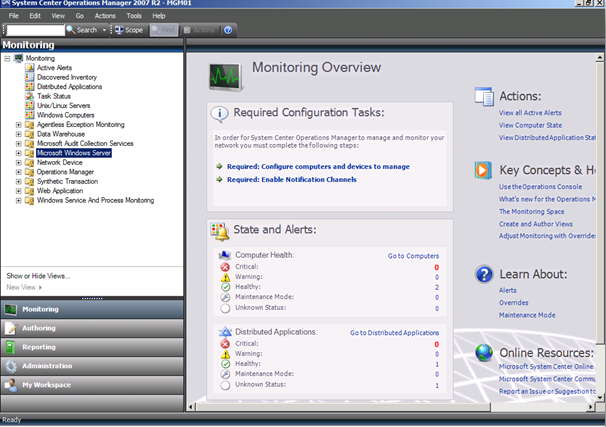
Task: Click the vertical scrollbar down arrow
Action: [x=599, y=397]
